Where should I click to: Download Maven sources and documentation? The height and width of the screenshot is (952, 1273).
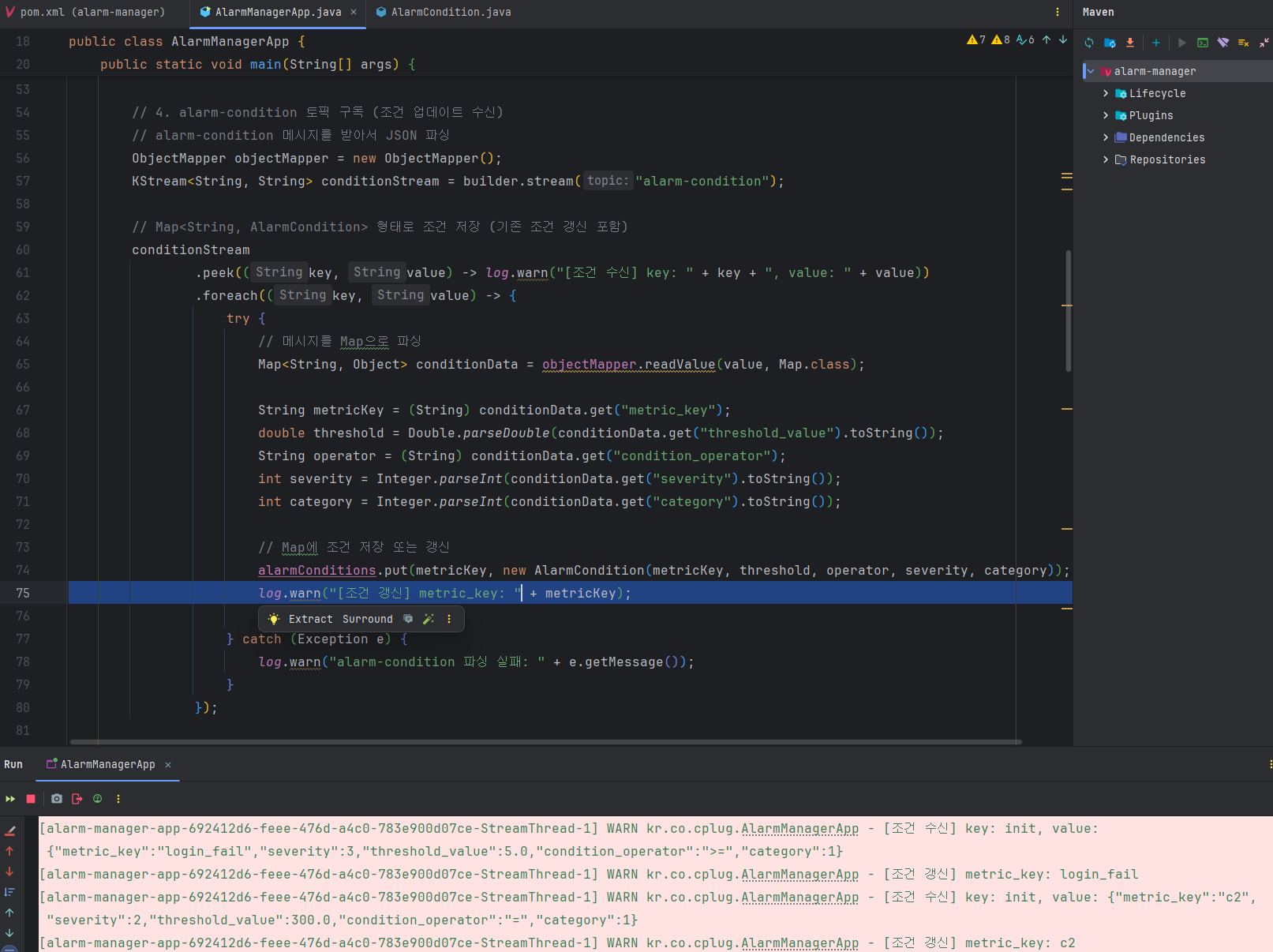[1130, 43]
